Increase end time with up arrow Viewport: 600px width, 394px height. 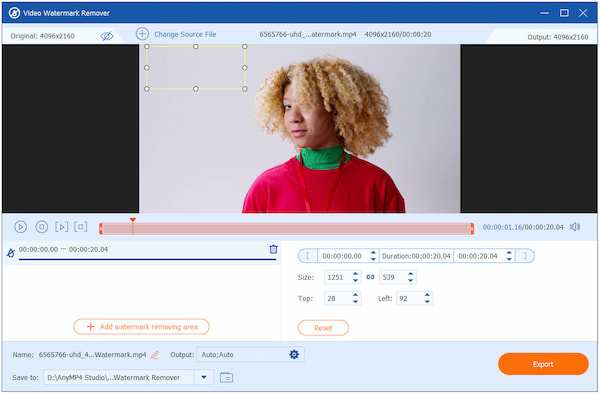(x=509, y=253)
